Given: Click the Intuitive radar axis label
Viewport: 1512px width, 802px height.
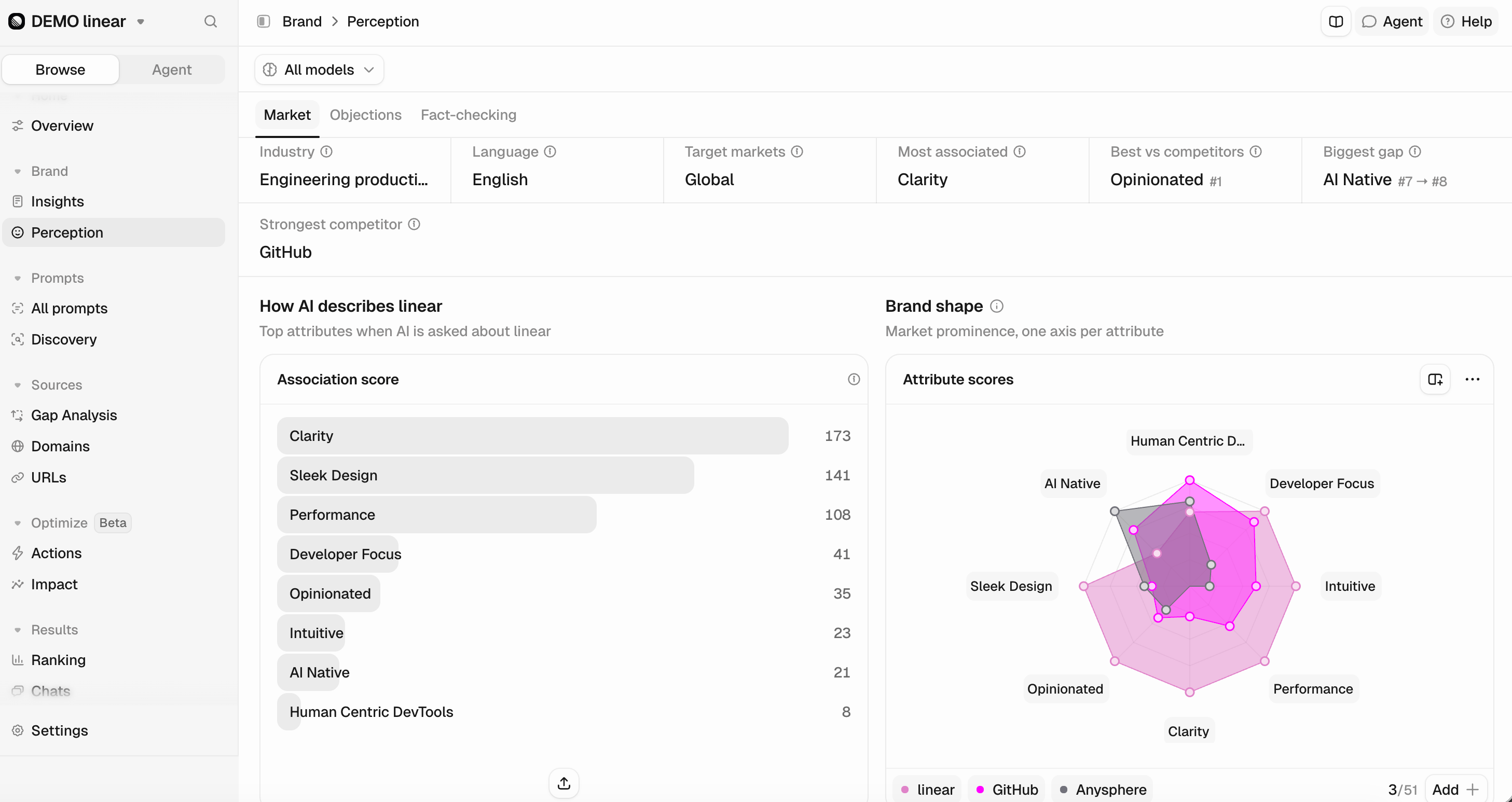Looking at the screenshot, I should coord(1350,586).
